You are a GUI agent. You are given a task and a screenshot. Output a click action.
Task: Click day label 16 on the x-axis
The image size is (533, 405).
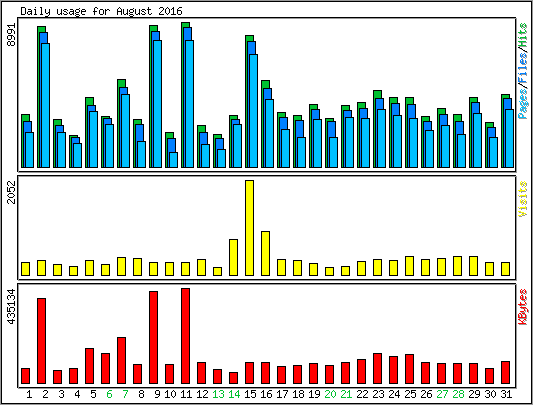266,394
